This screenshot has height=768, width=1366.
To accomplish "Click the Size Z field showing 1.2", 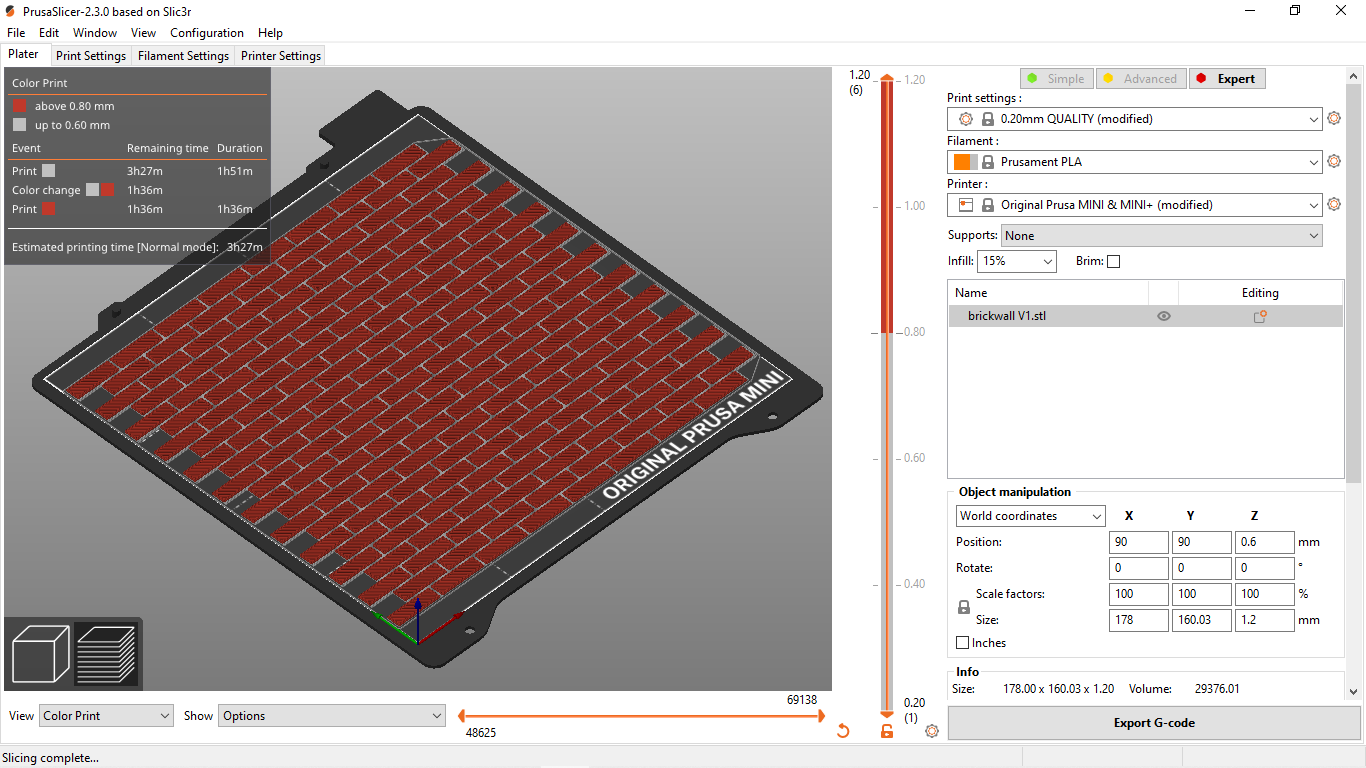I will pyautogui.click(x=1265, y=620).
